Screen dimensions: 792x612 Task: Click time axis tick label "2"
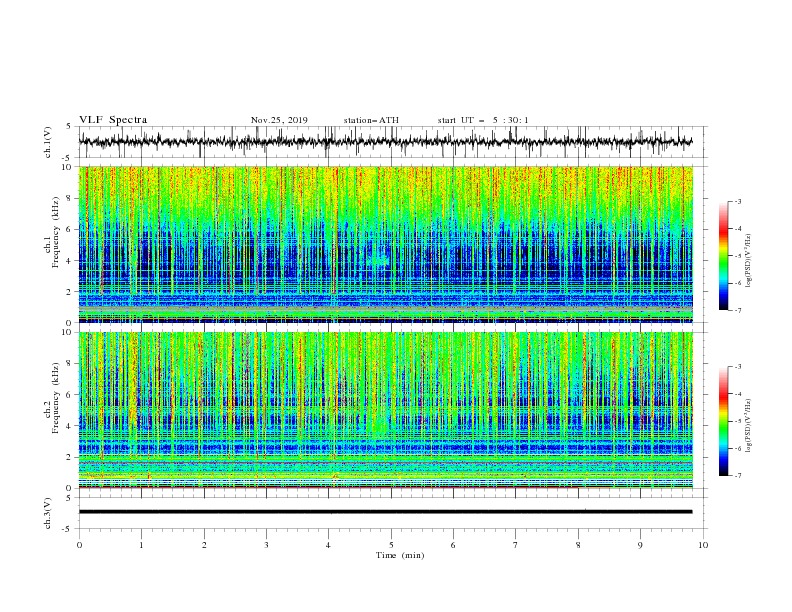point(204,545)
